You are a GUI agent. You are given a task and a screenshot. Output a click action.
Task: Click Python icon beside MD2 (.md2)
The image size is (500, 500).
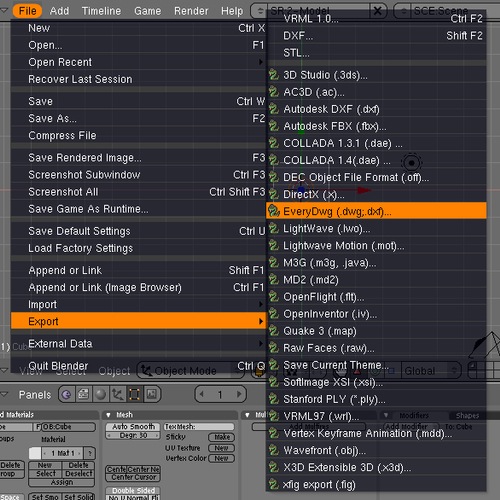(x=274, y=279)
